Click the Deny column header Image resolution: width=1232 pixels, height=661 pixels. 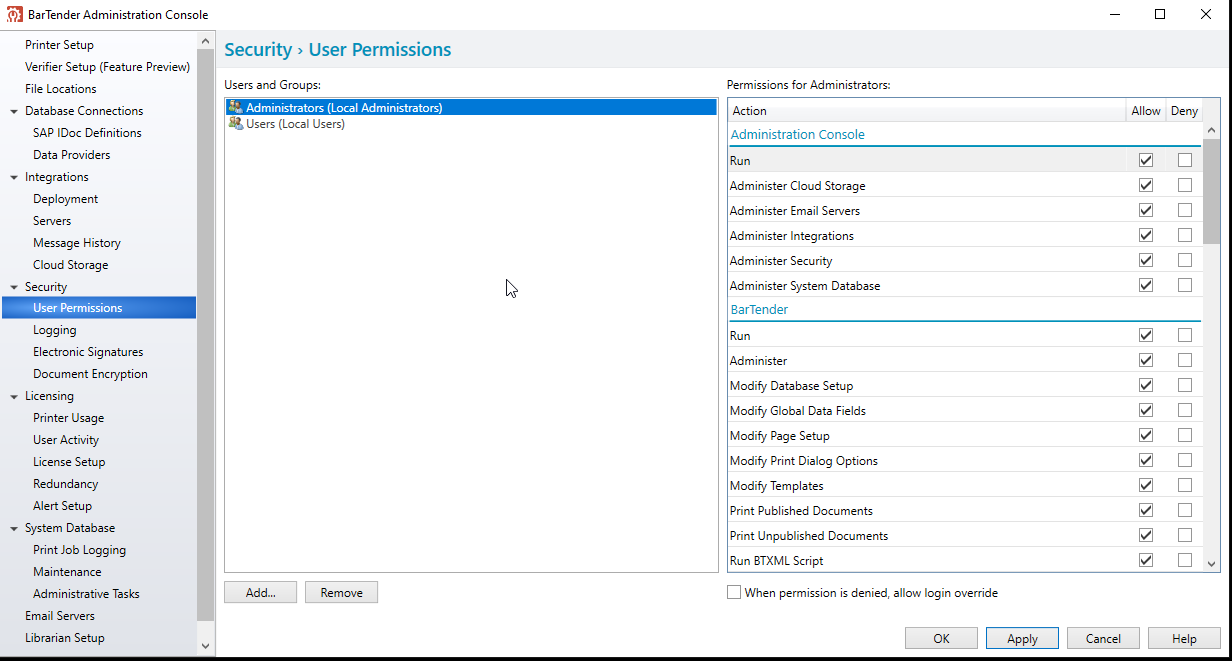coord(1184,111)
